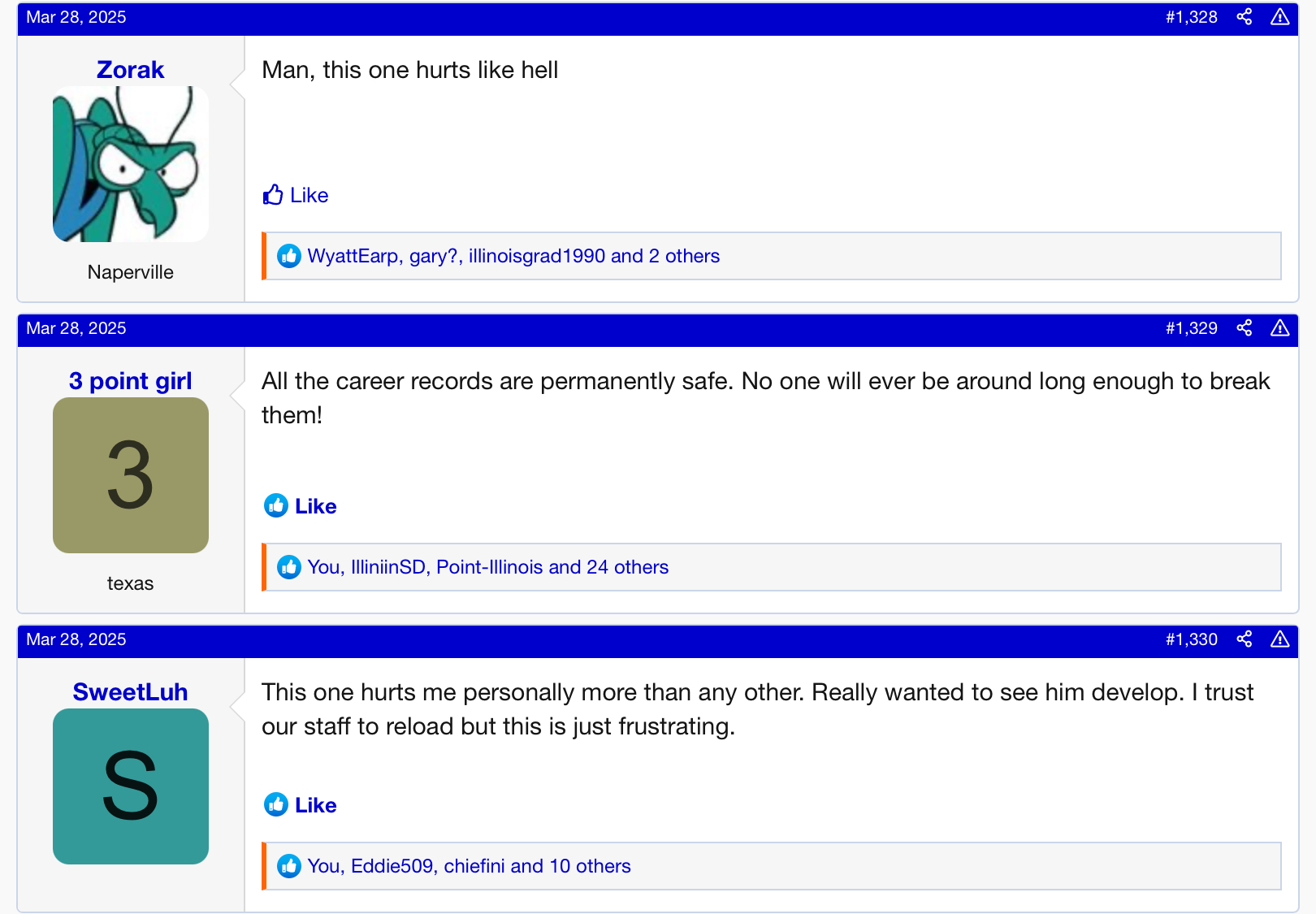Open Zorak's profile via username
This screenshot has height=914, width=1316.
pos(130,70)
